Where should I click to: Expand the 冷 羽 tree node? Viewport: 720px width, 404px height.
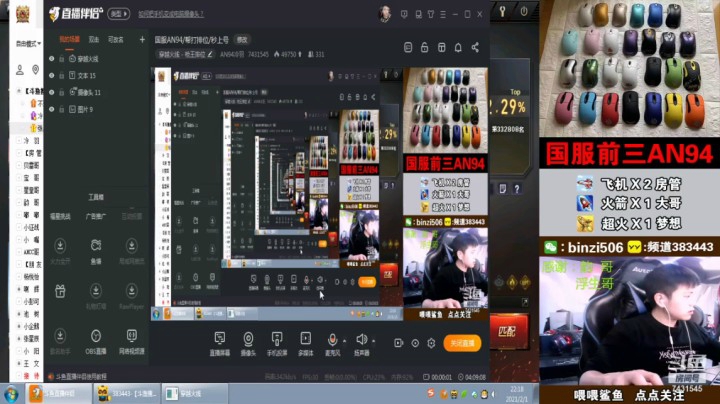19,141
